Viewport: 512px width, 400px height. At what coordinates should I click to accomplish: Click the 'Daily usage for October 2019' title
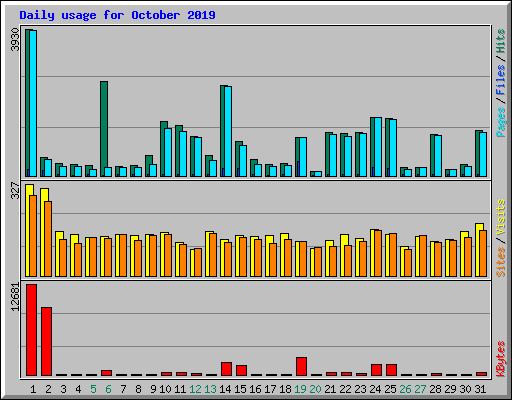pyautogui.click(x=117, y=15)
